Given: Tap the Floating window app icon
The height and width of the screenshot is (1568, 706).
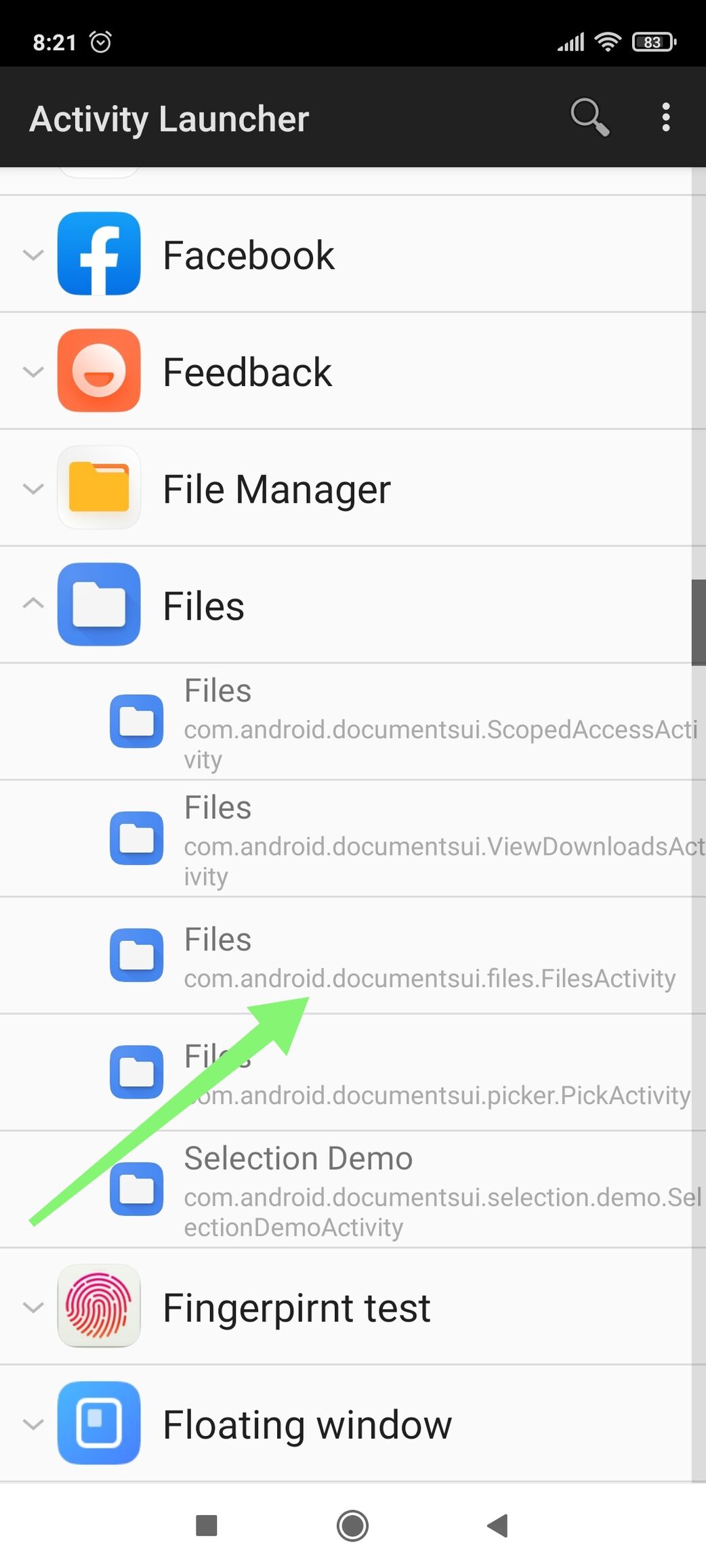Looking at the screenshot, I should tap(99, 1422).
